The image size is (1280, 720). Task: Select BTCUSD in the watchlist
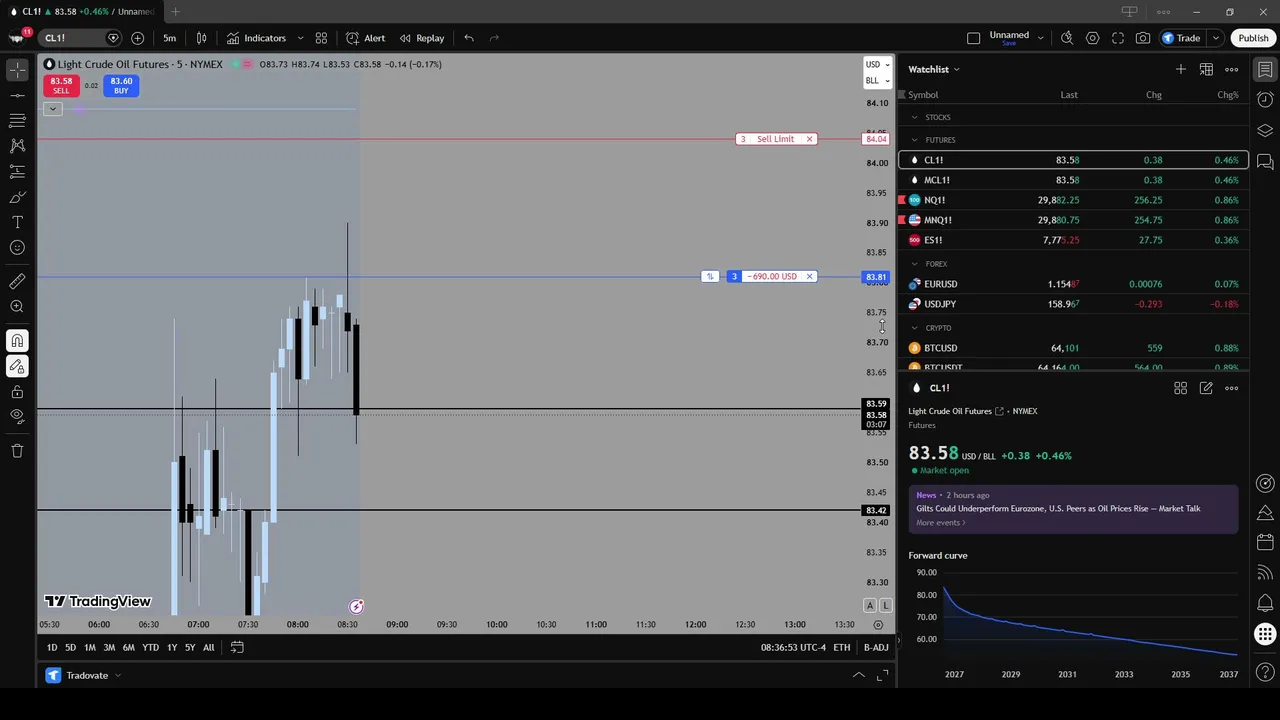point(1074,348)
